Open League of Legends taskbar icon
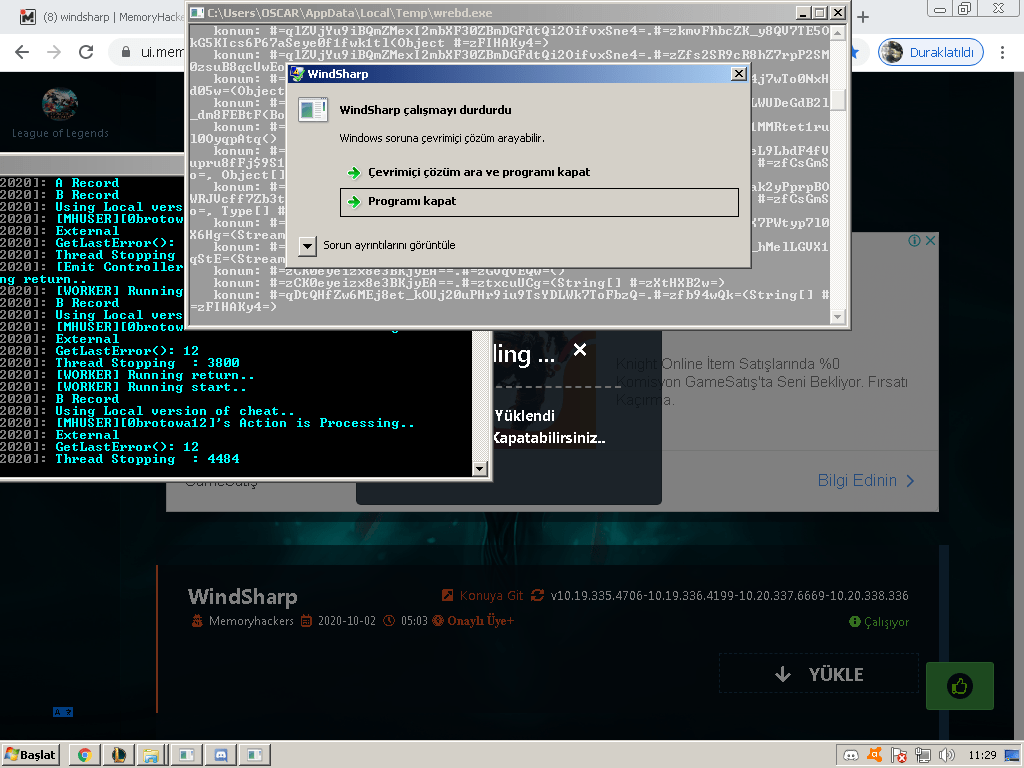Viewport: 1024px width, 768px height. [118, 755]
